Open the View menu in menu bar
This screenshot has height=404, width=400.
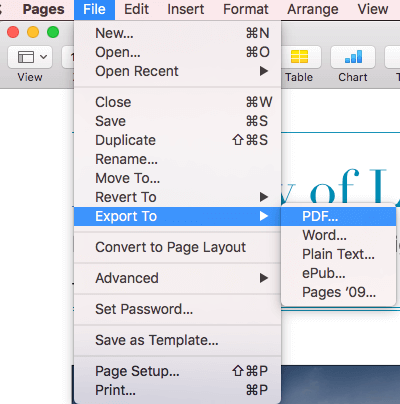[x=373, y=9]
